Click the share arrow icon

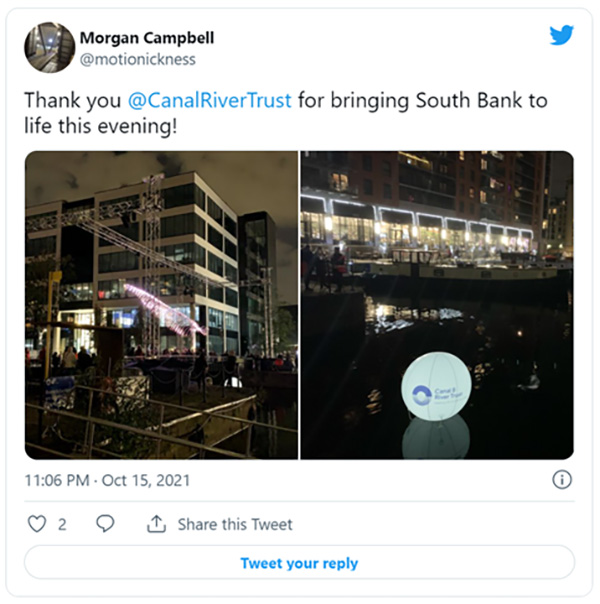click(x=156, y=524)
